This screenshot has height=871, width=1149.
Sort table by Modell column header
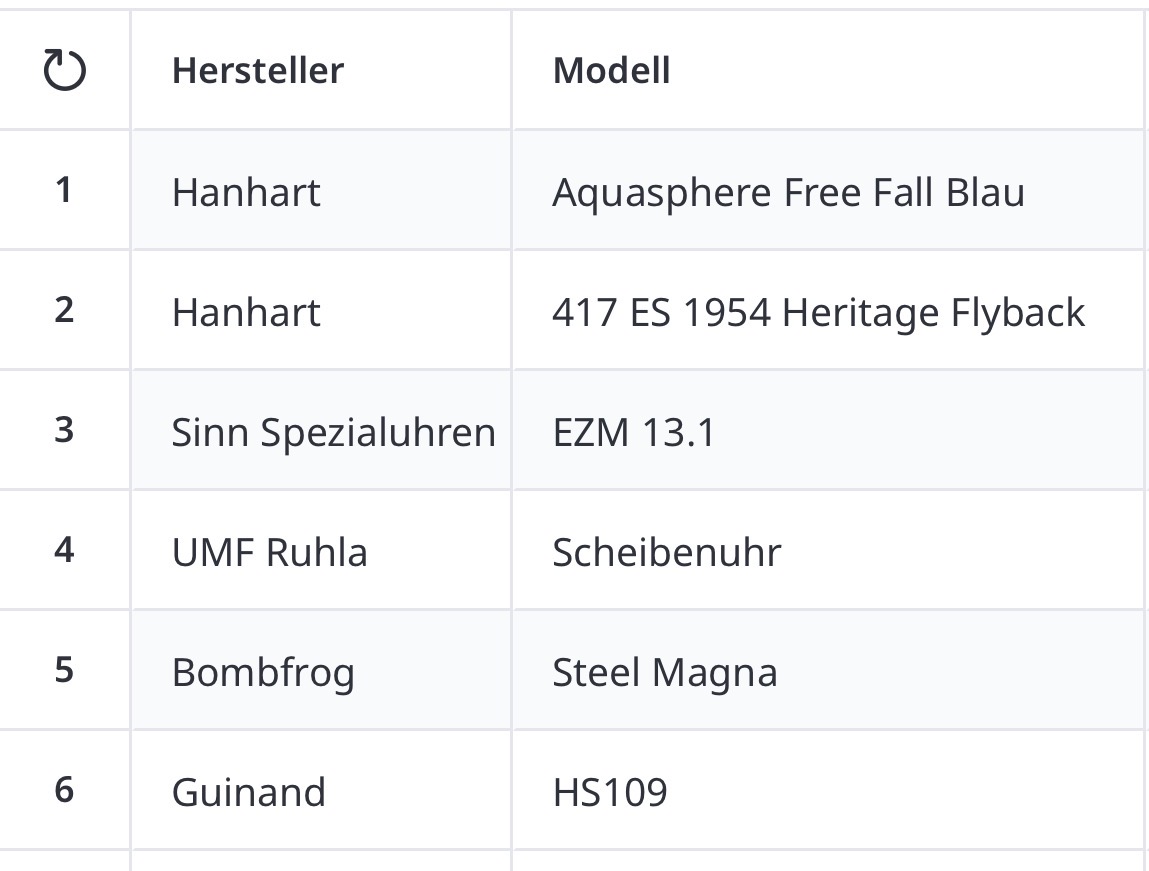[x=611, y=71]
